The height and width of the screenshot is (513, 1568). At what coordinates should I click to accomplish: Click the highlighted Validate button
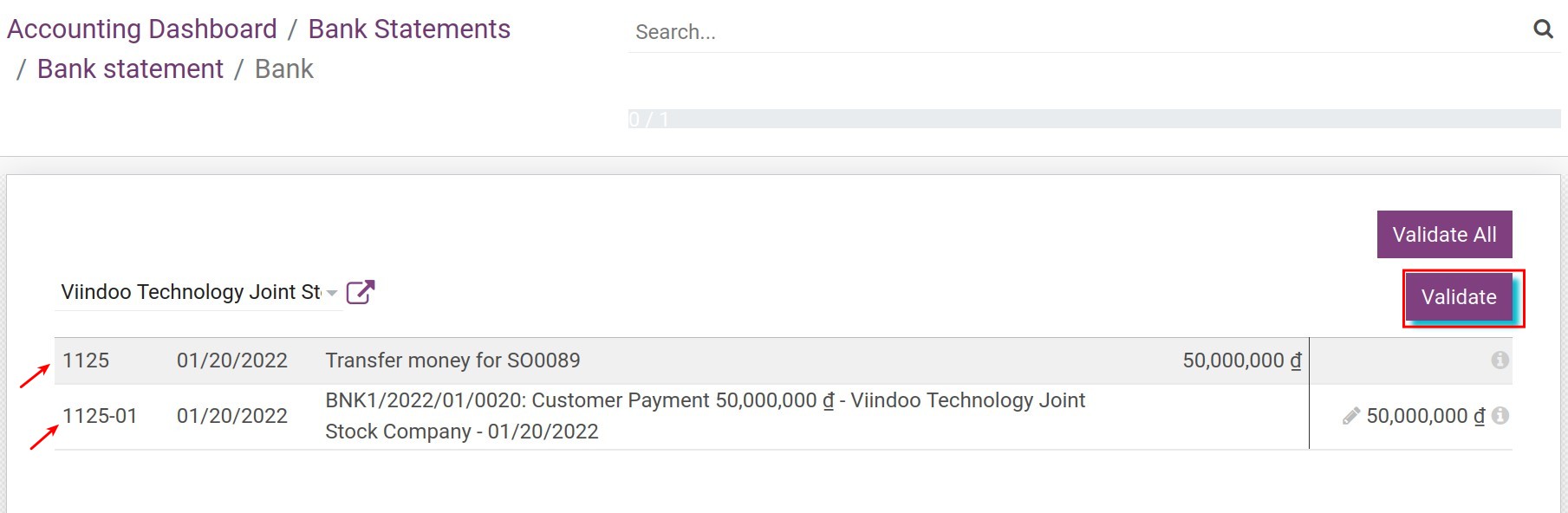click(x=1458, y=297)
